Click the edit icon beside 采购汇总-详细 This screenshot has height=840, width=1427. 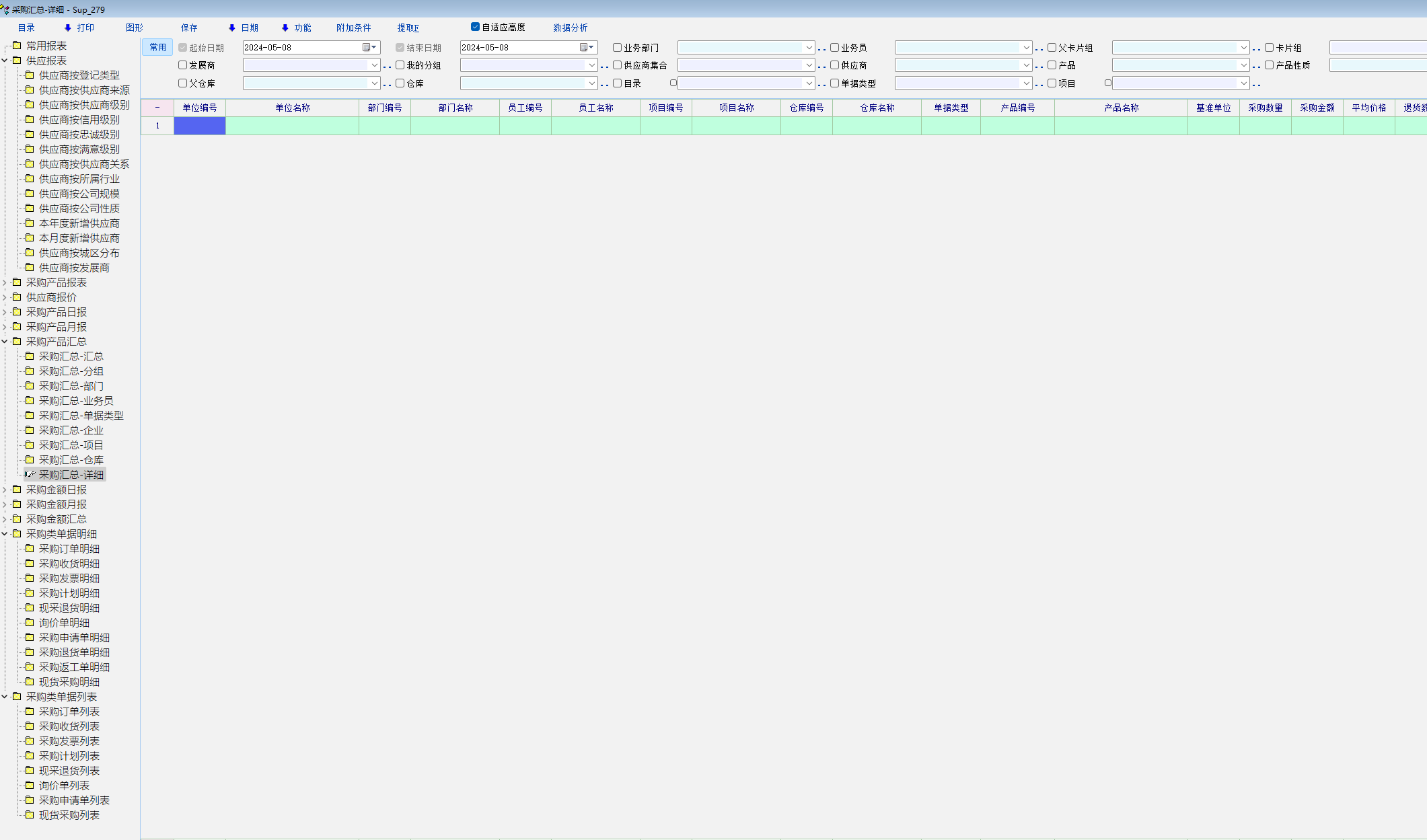tap(30, 475)
